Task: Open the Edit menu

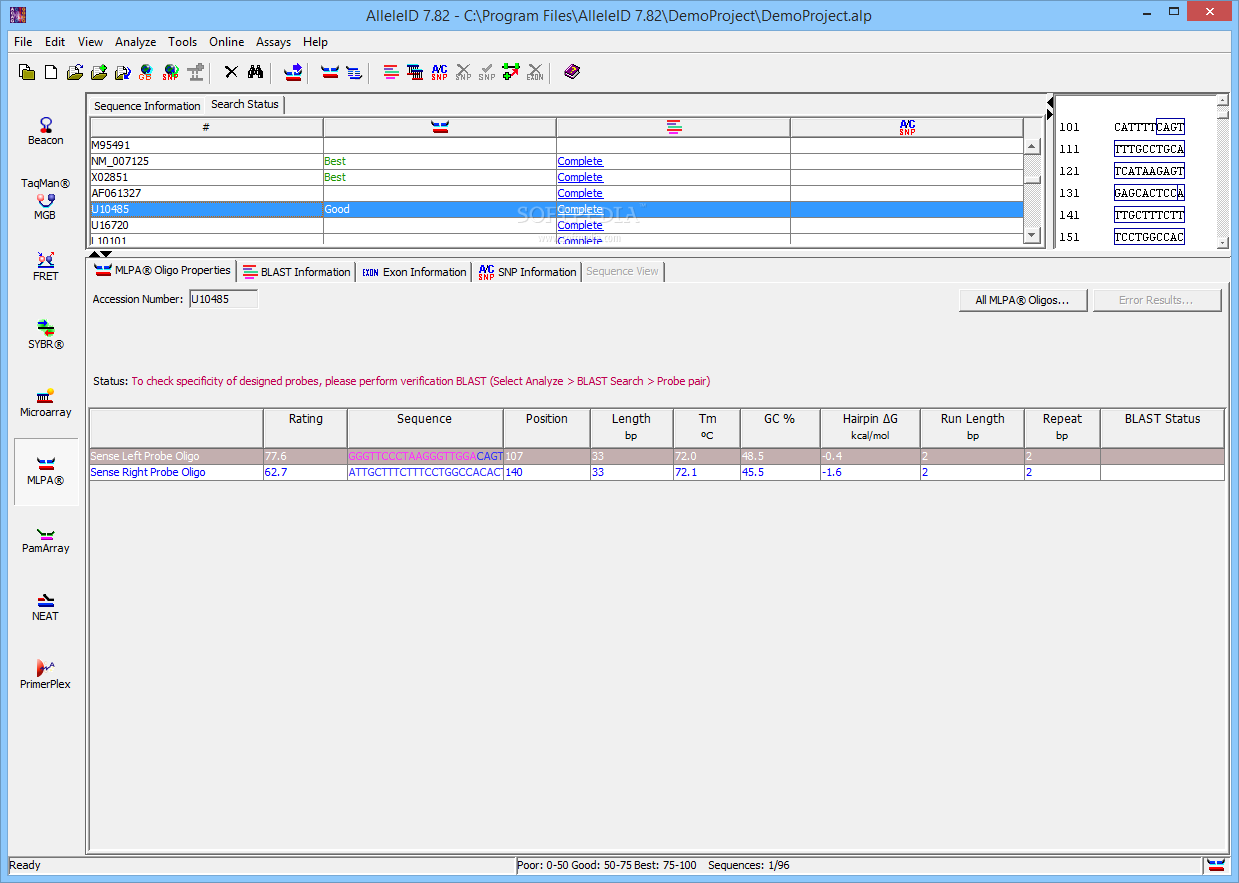Action: (55, 42)
